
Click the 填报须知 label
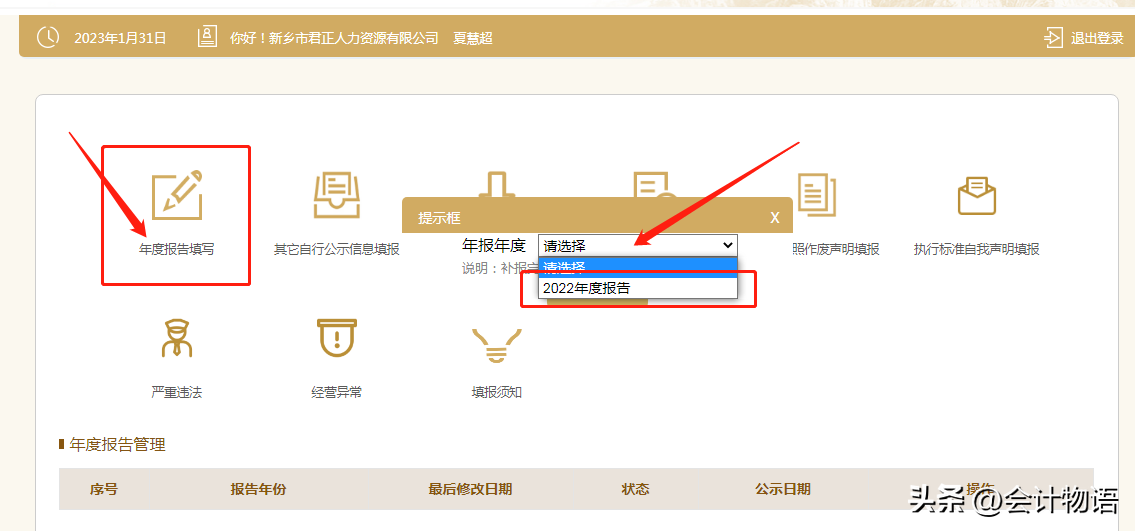coord(496,393)
